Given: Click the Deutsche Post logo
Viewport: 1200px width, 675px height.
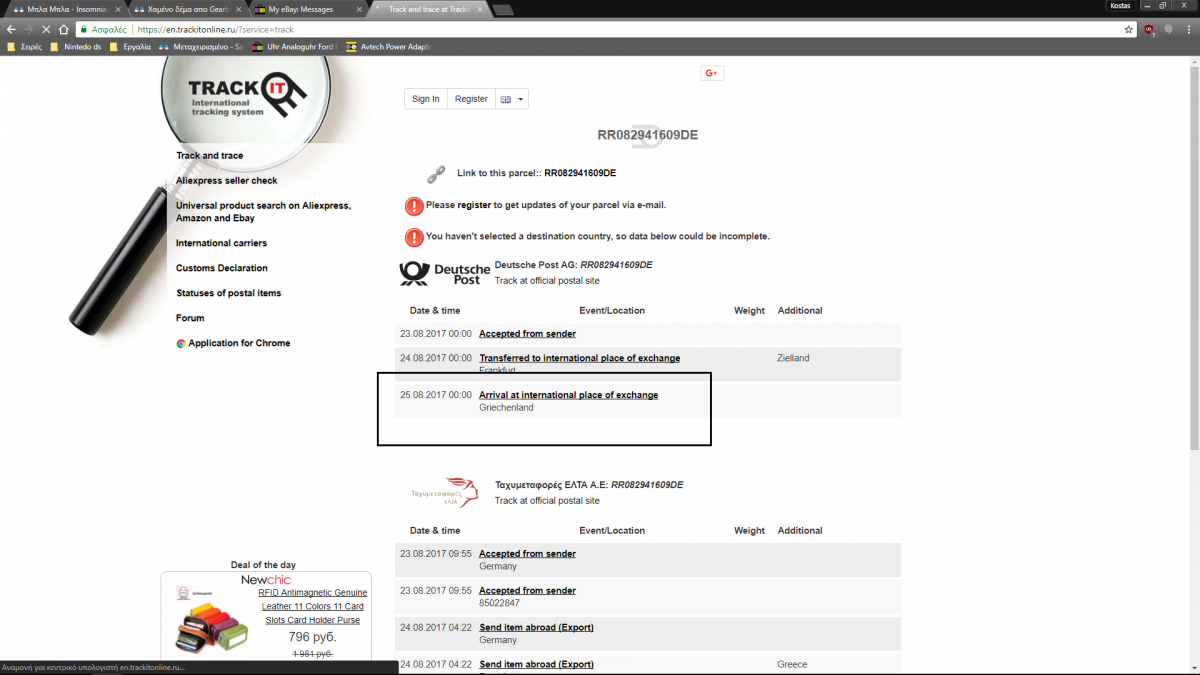Looking at the screenshot, I should [x=445, y=273].
